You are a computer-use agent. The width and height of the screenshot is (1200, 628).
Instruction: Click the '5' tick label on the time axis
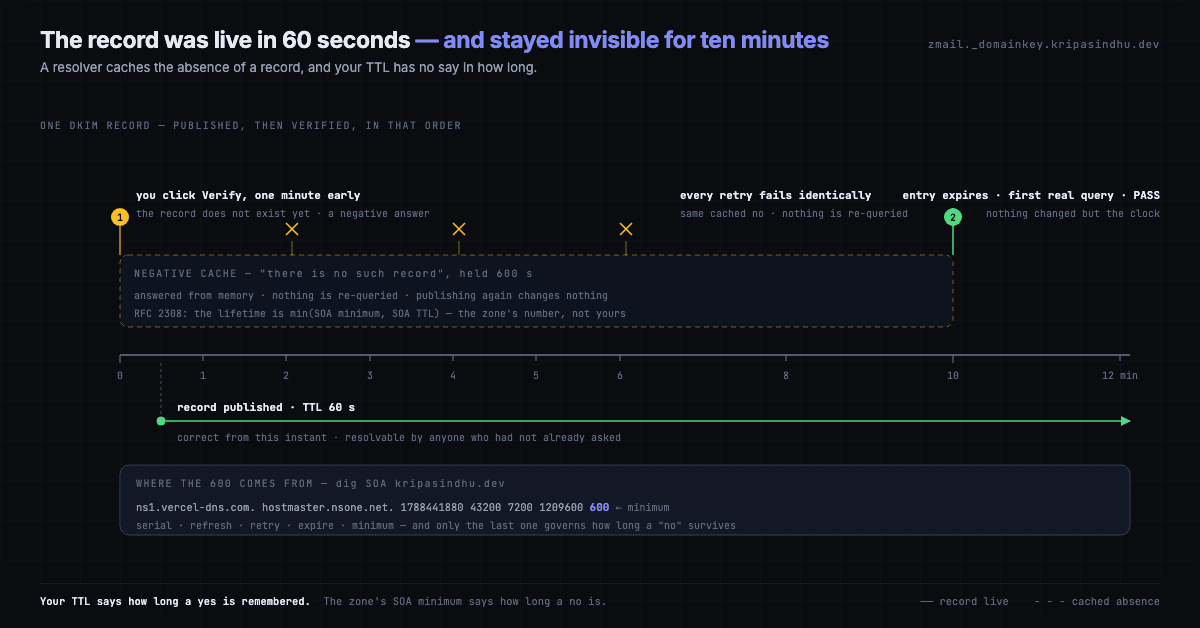(x=536, y=376)
